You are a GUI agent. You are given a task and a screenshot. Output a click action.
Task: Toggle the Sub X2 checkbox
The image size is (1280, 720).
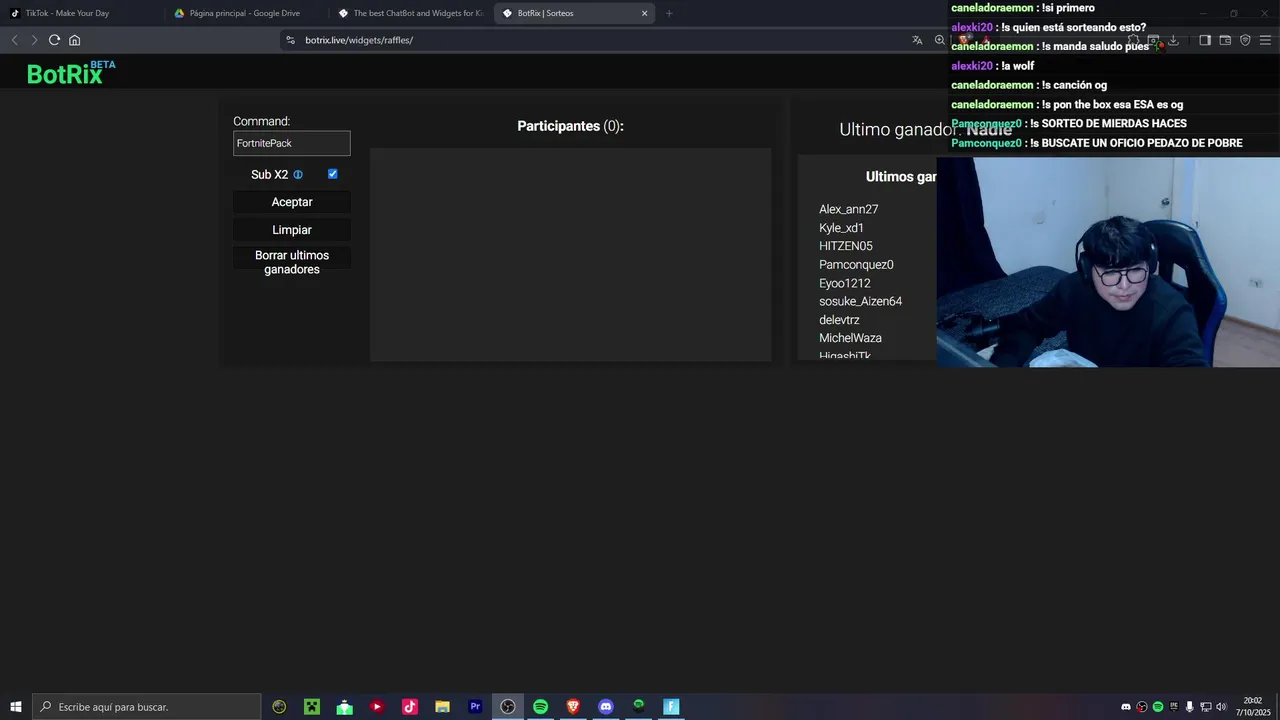(x=333, y=174)
